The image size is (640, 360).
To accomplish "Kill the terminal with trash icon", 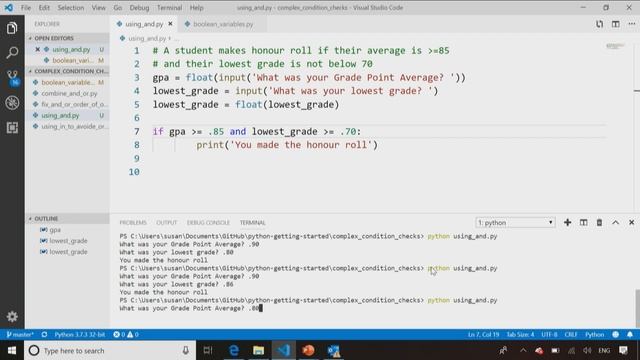I will coord(599,222).
